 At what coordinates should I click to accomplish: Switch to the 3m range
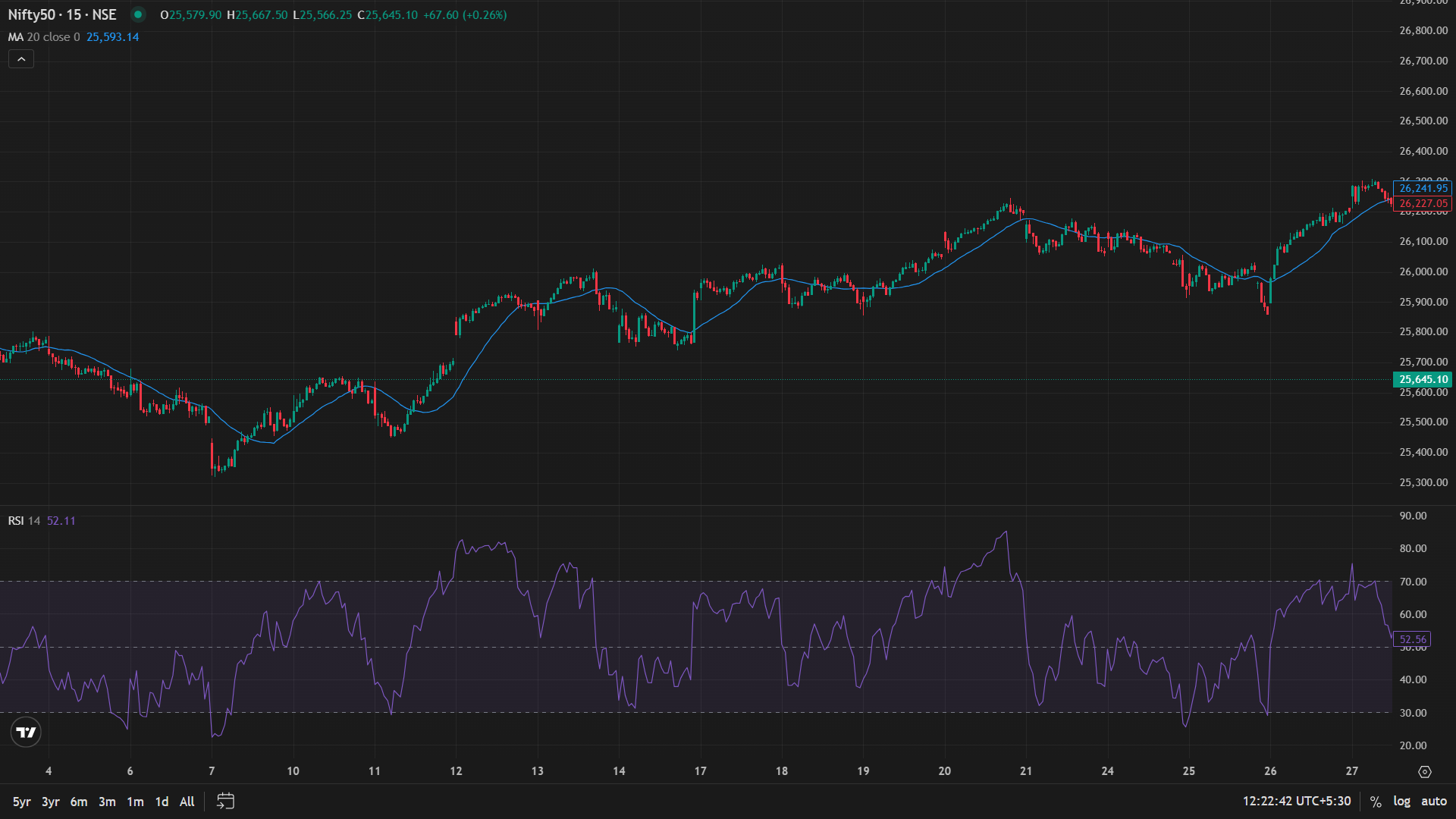click(107, 802)
